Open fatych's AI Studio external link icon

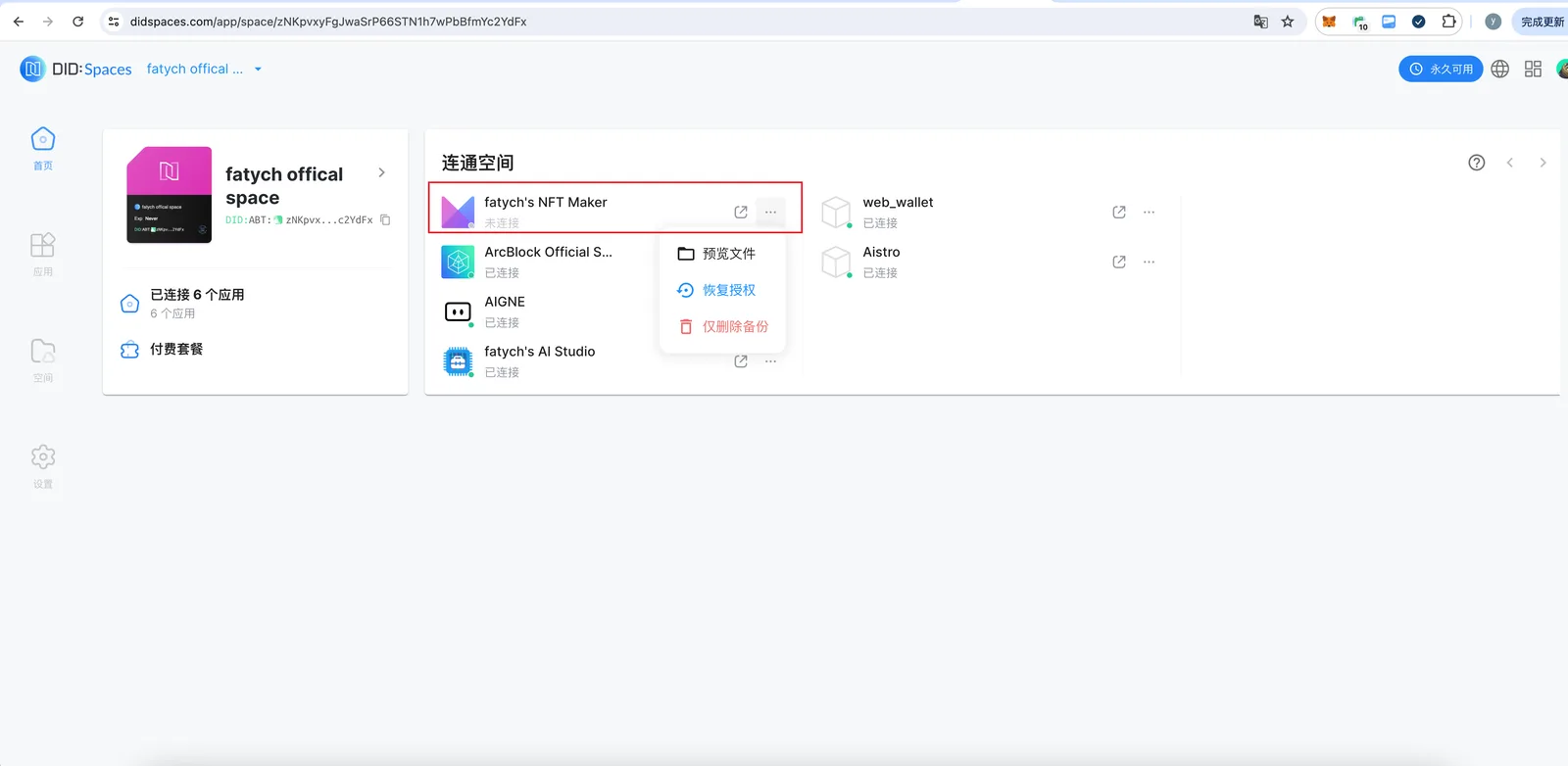(x=741, y=361)
